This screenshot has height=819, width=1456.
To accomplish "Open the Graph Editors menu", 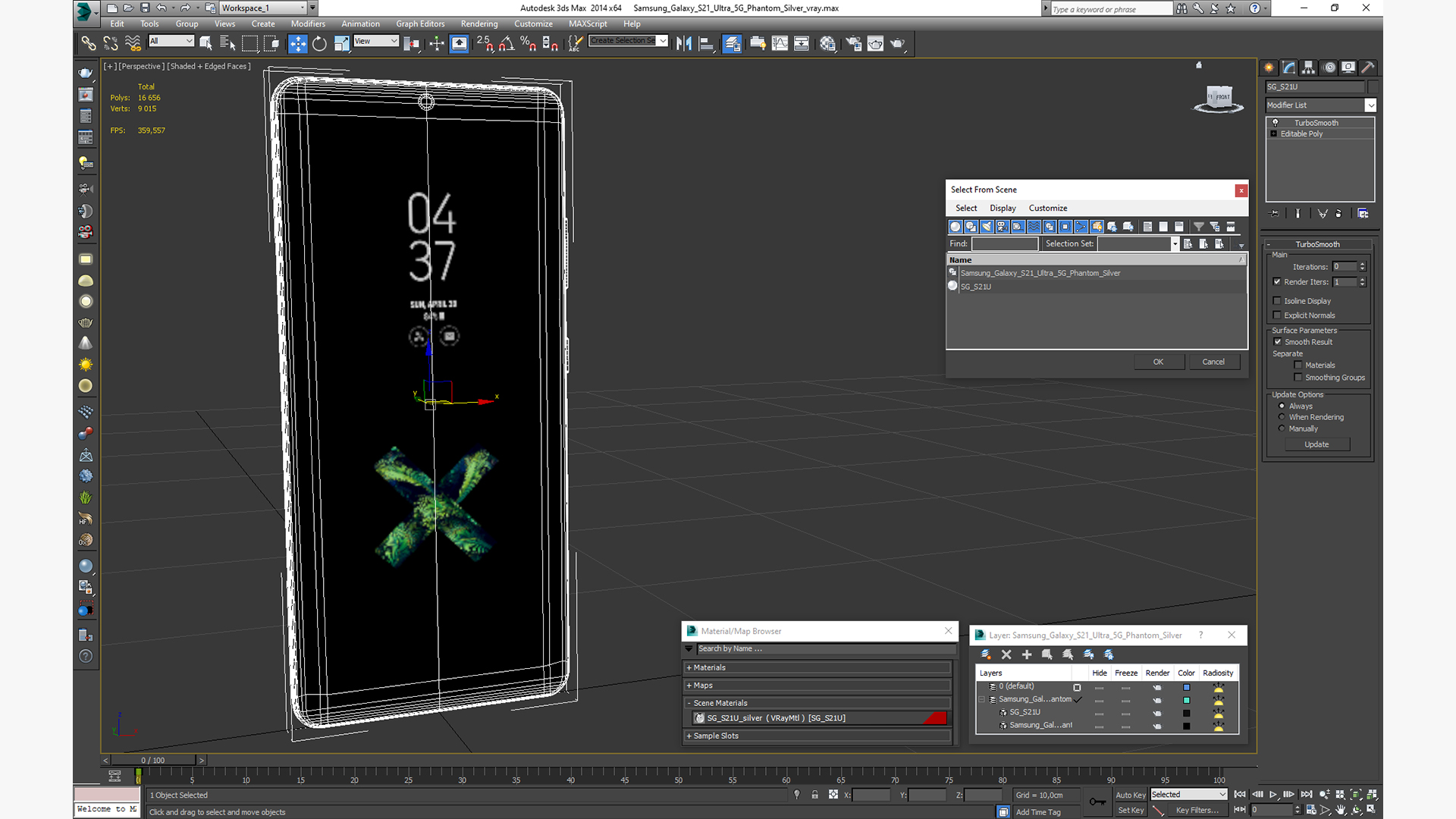I will (419, 24).
